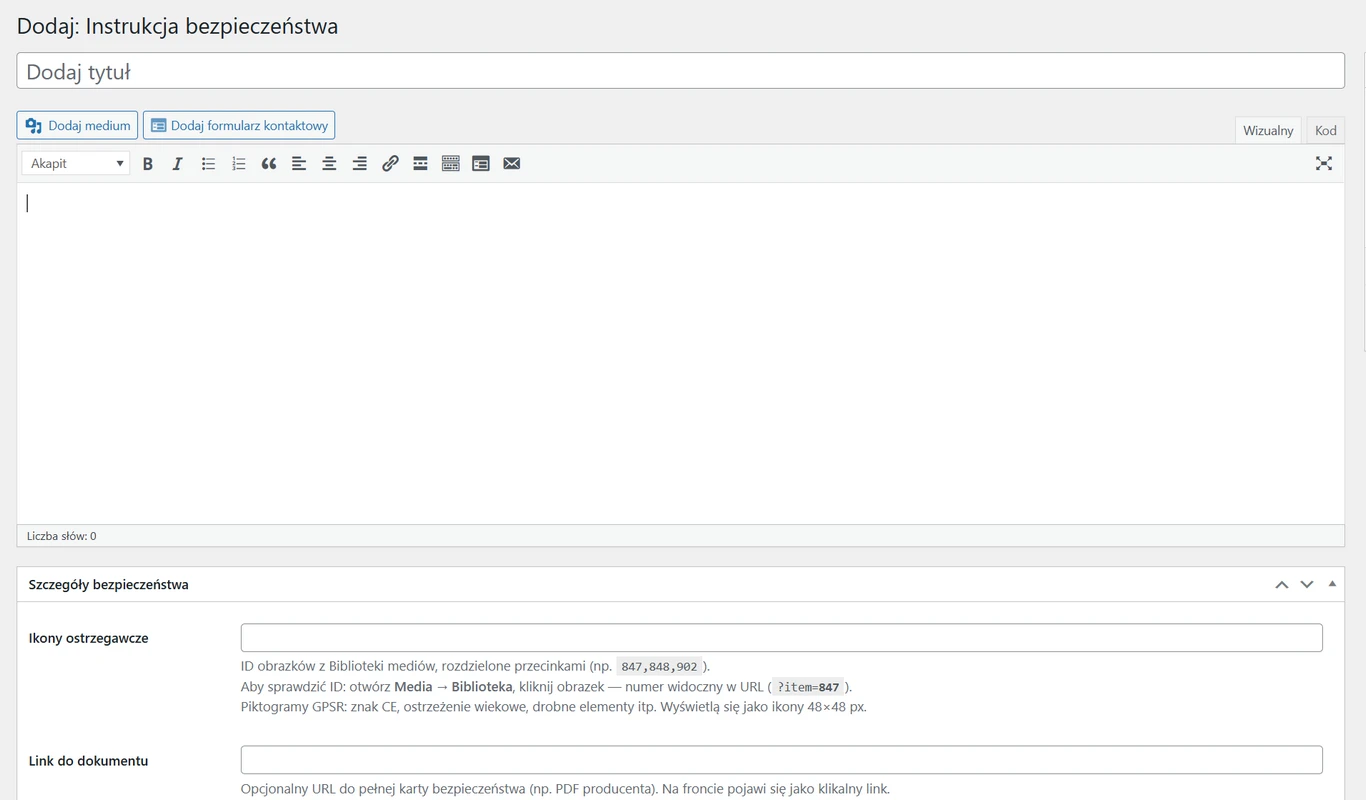Focus the Ikony ostrzegawcze input field
Image resolution: width=1366 pixels, height=800 pixels.
pyautogui.click(x=781, y=638)
